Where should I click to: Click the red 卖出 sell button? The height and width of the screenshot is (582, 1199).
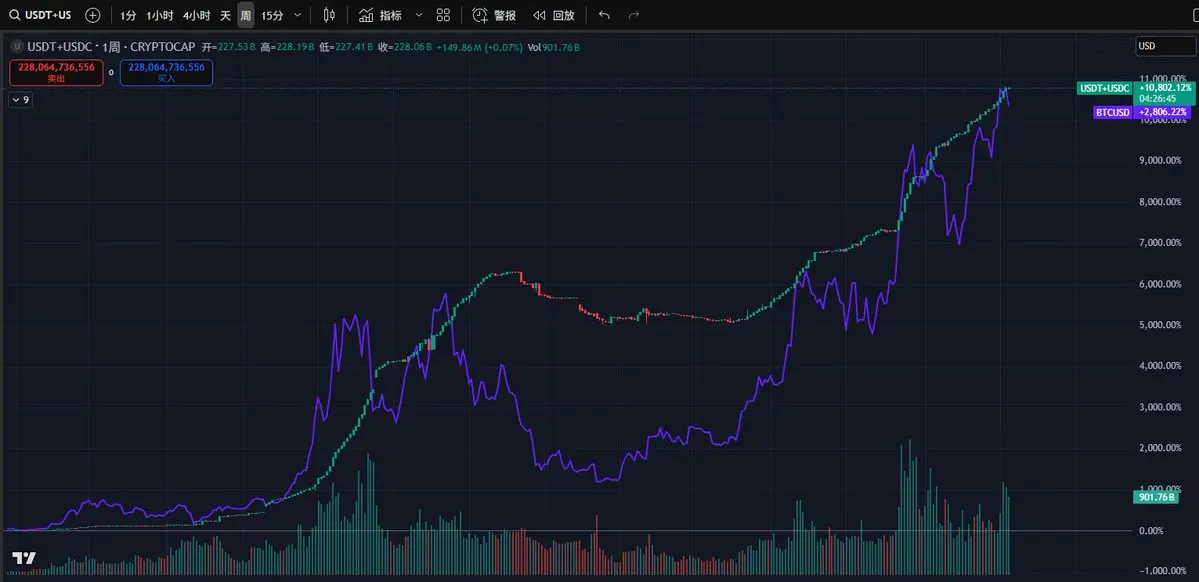coord(57,72)
